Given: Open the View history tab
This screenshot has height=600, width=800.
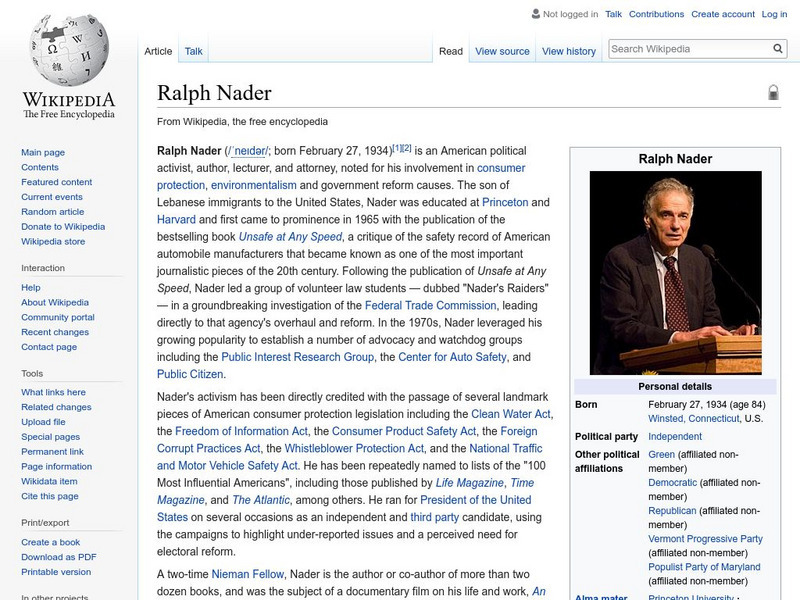Looking at the screenshot, I should pos(567,50).
